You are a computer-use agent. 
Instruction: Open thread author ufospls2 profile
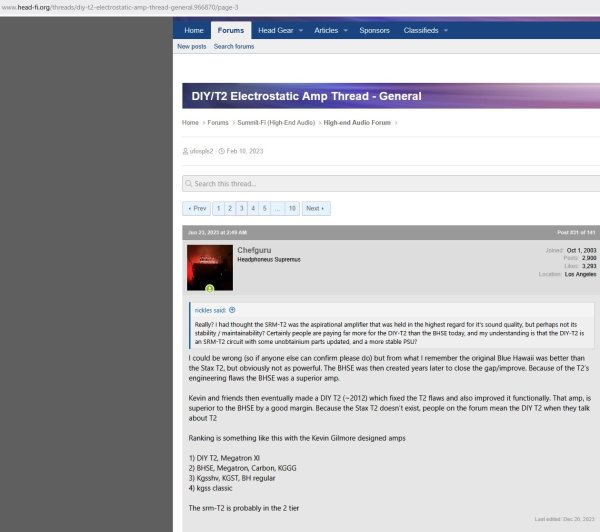pos(201,151)
